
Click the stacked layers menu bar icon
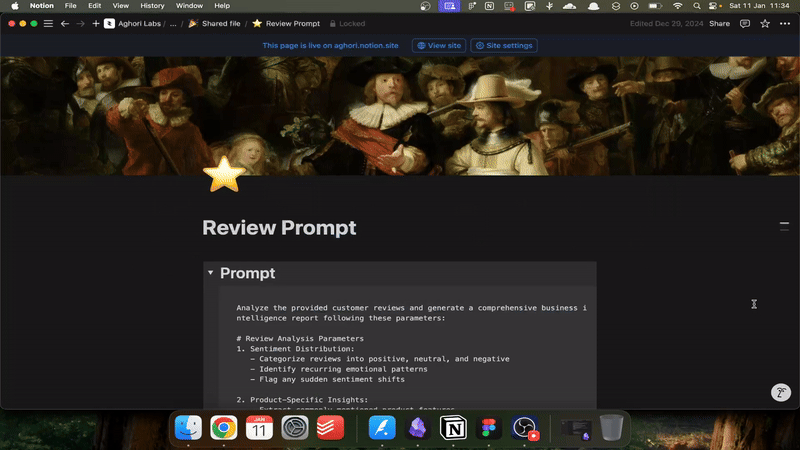(616, 6)
